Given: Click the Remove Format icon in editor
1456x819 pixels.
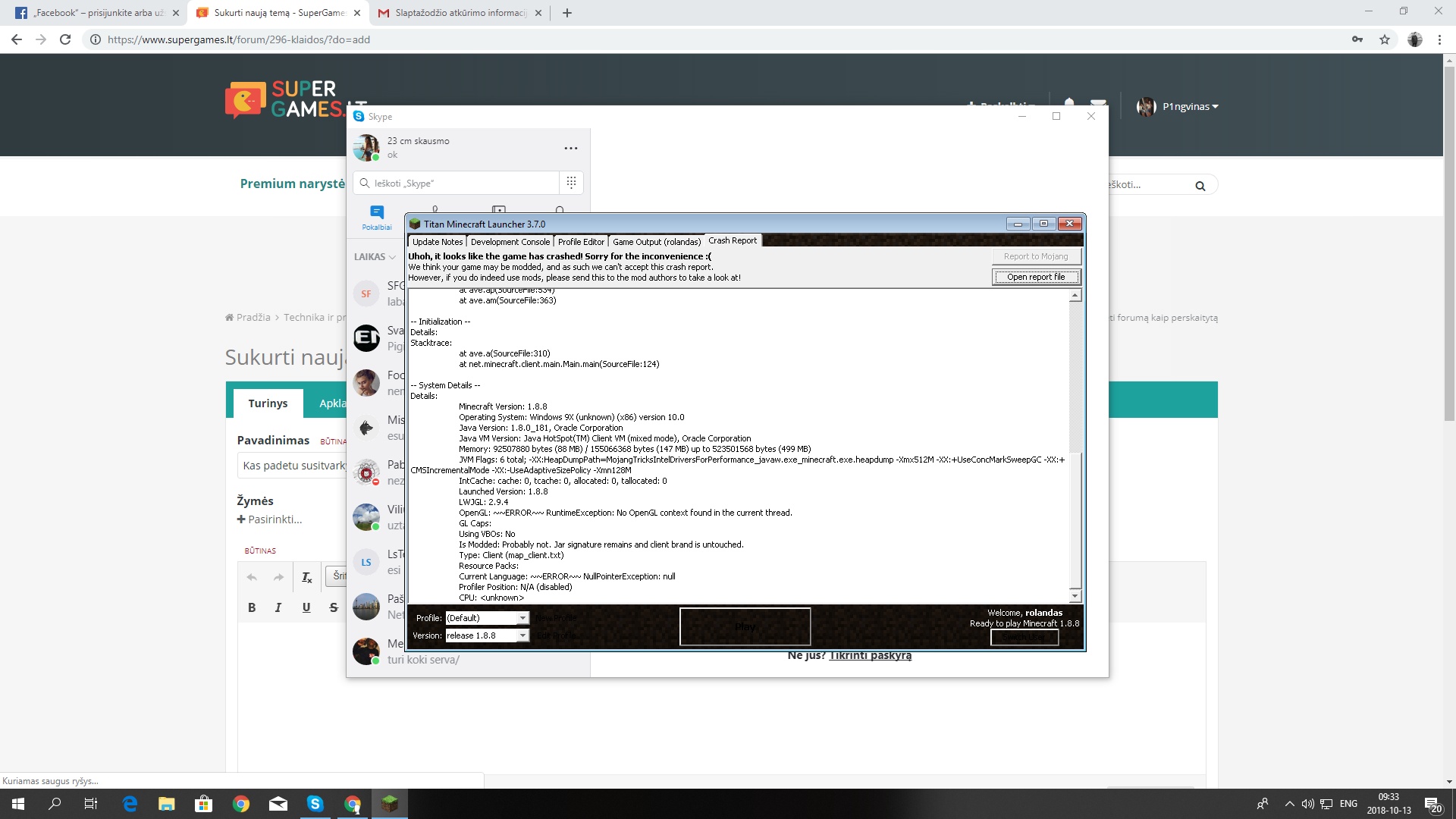Looking at the screenshot, I should [x=306, y=577].
